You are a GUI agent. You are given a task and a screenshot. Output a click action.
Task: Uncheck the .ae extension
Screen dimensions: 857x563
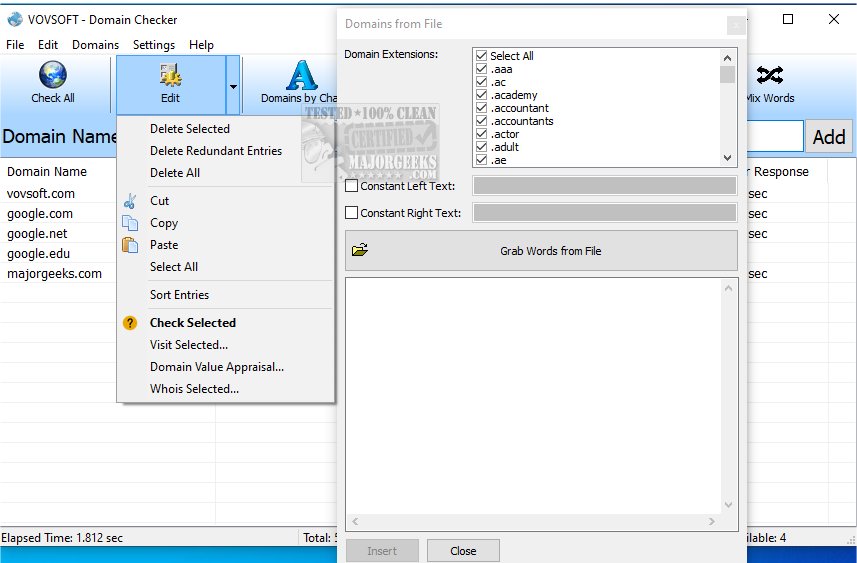pyautogui.click(x=482, y=160)
